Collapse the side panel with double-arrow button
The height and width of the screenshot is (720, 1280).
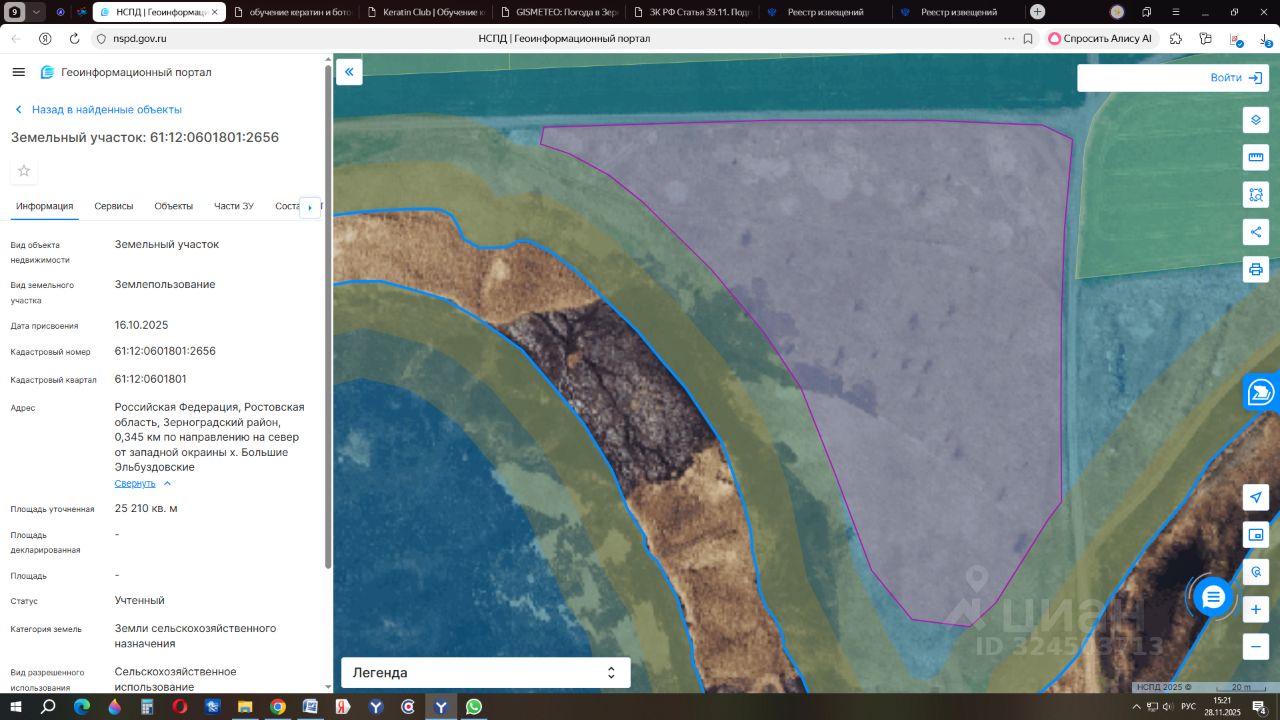[349, 72]
